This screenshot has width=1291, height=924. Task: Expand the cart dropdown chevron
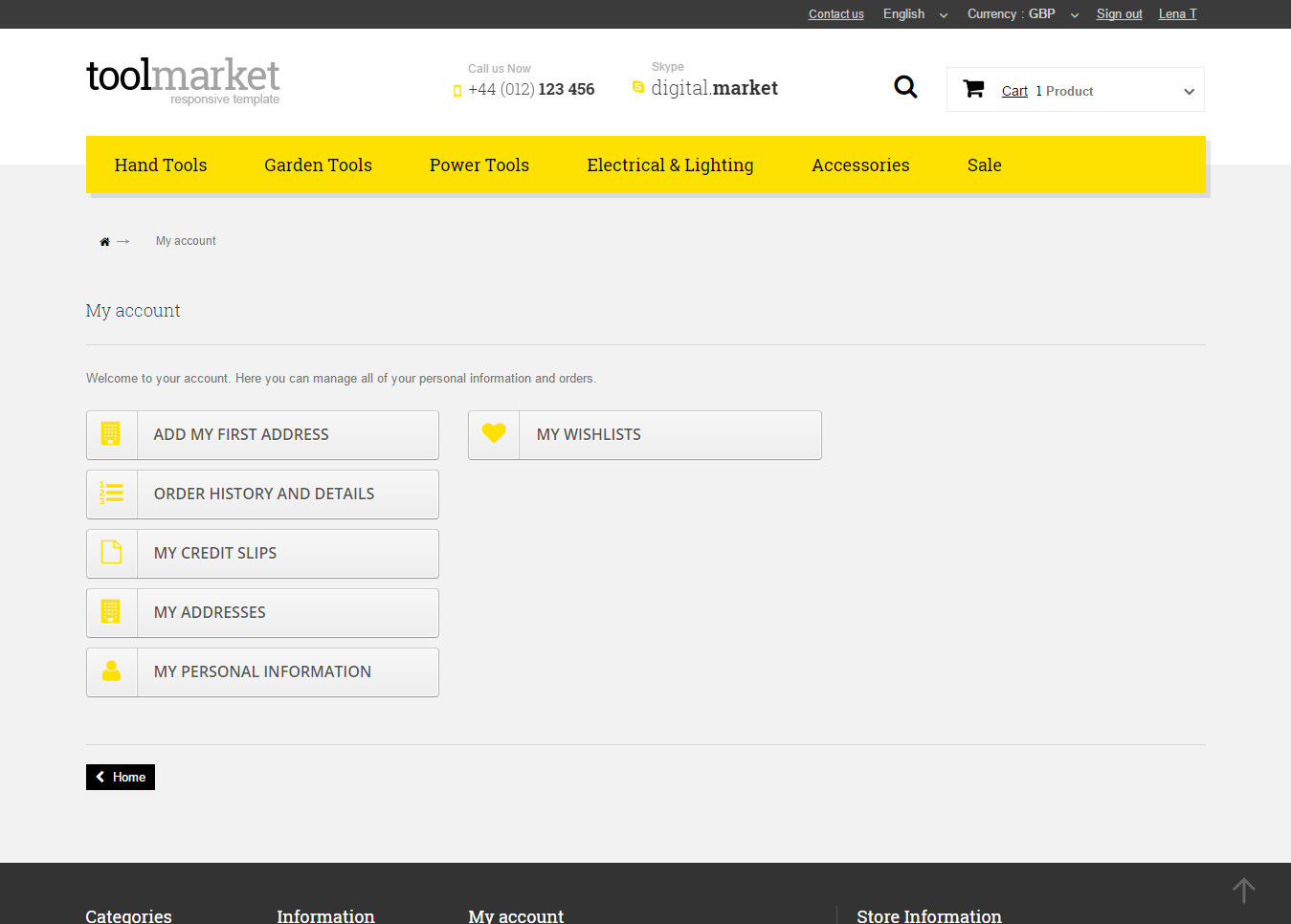1189,92
